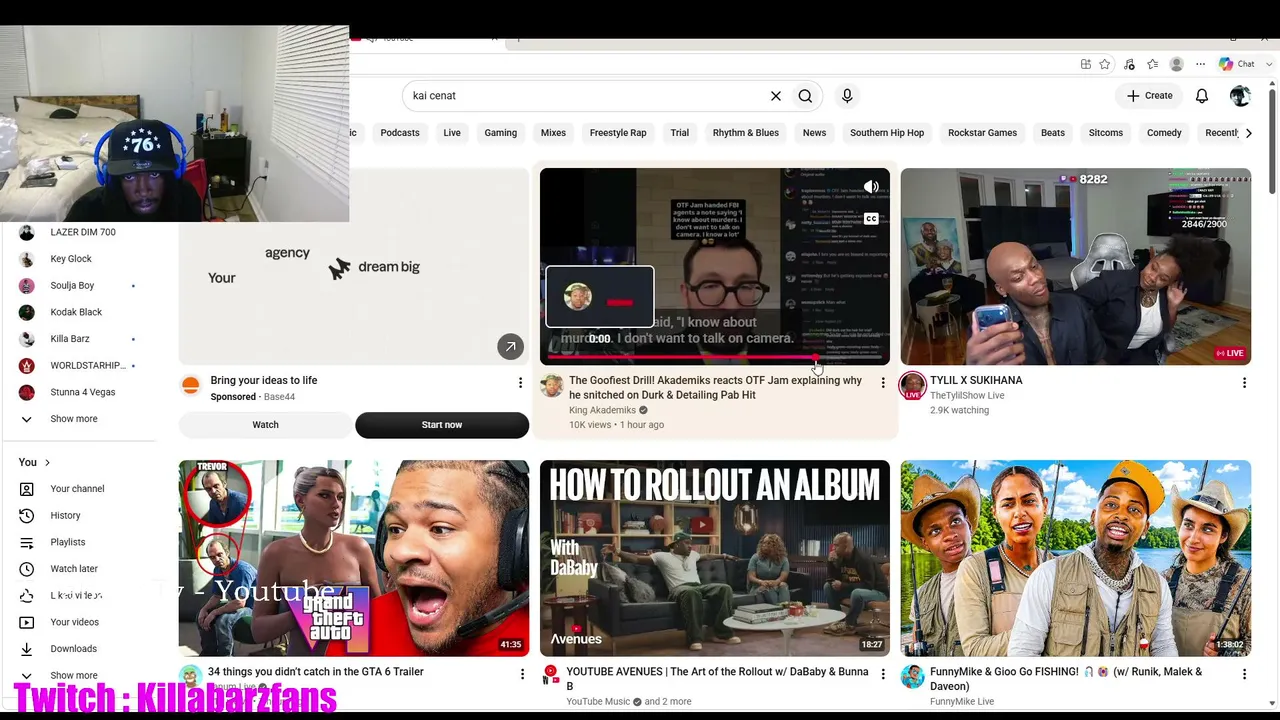1280x720 pixels.
Task: Select the Rhythm & Blues filter chip
Action: 746,133
